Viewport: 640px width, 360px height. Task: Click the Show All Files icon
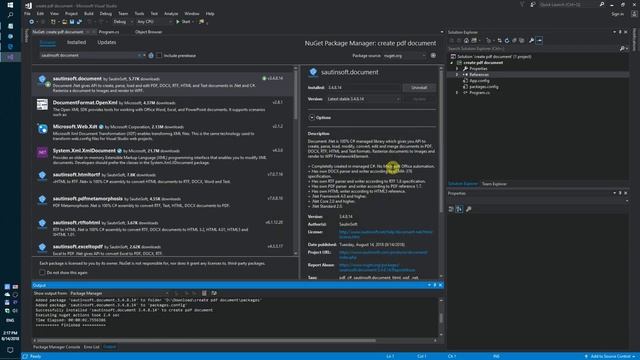click(x=522, y=40)
